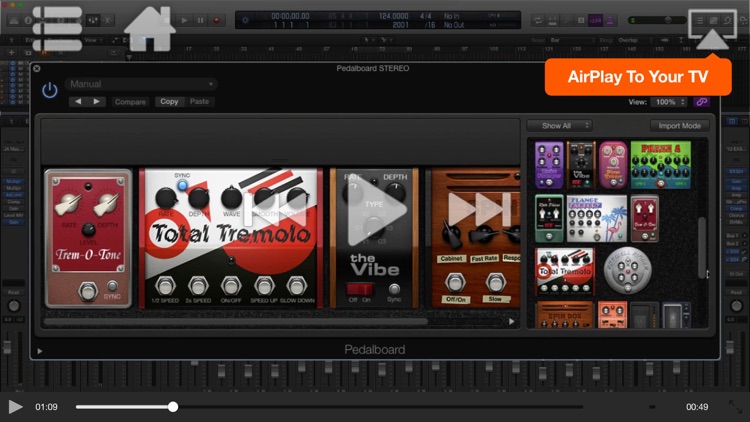Click the Spin Box Fast Rate knob
750x422 pixels.
coord(484,234)
